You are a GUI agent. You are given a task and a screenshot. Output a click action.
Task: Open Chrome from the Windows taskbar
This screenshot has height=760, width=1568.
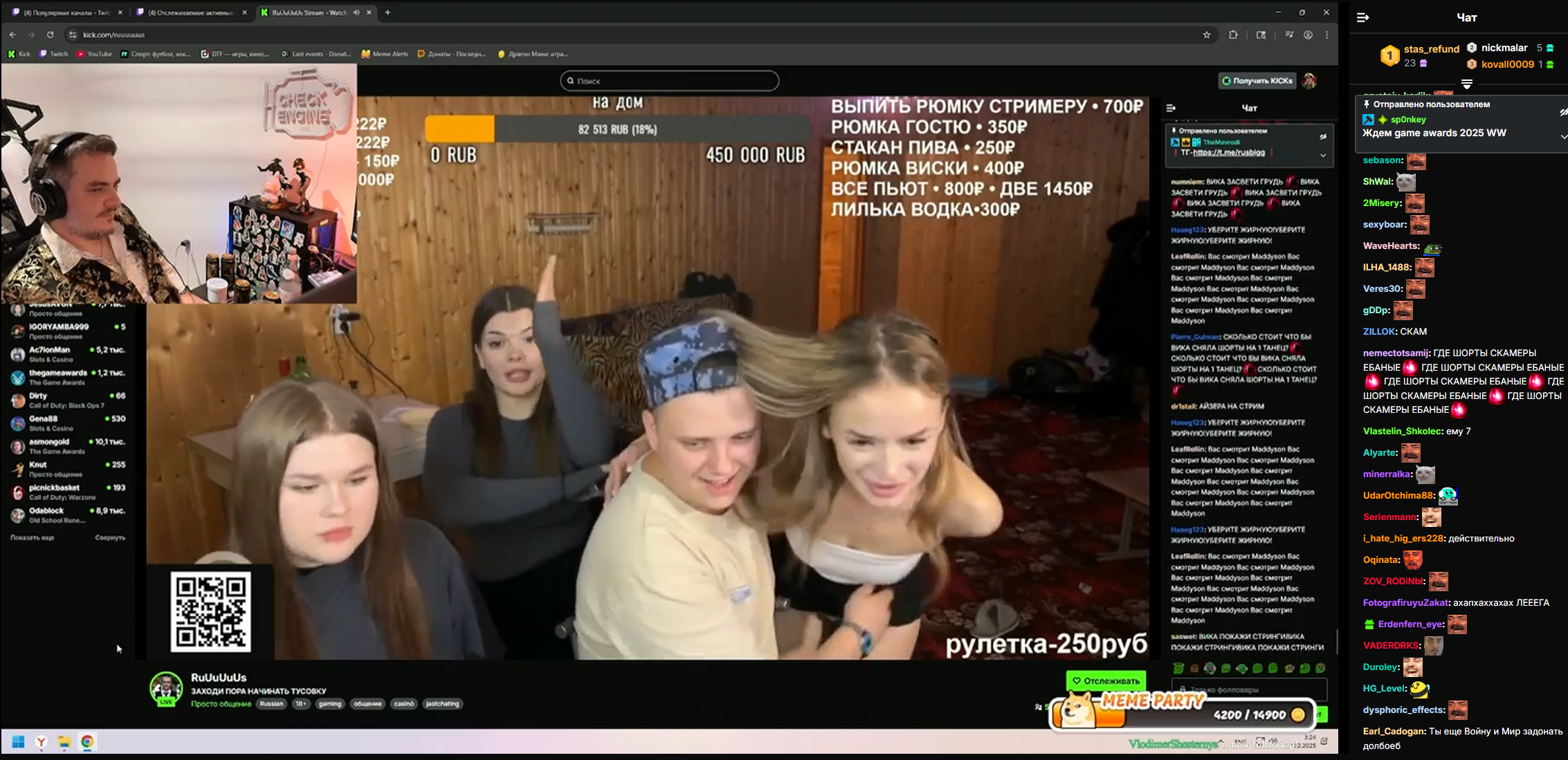click(87, 742)
